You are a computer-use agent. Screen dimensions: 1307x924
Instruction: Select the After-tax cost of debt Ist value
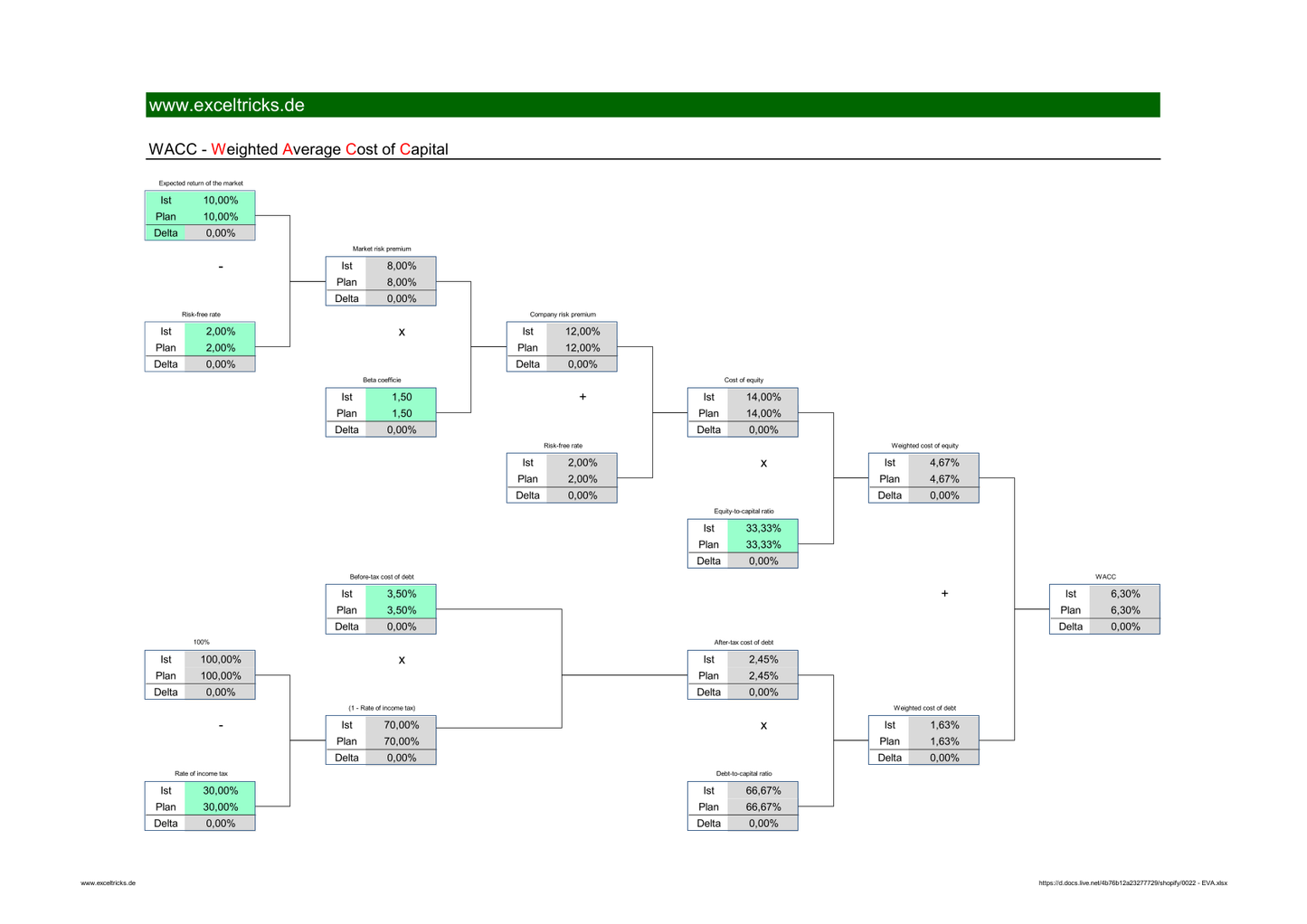pos(762,659)
